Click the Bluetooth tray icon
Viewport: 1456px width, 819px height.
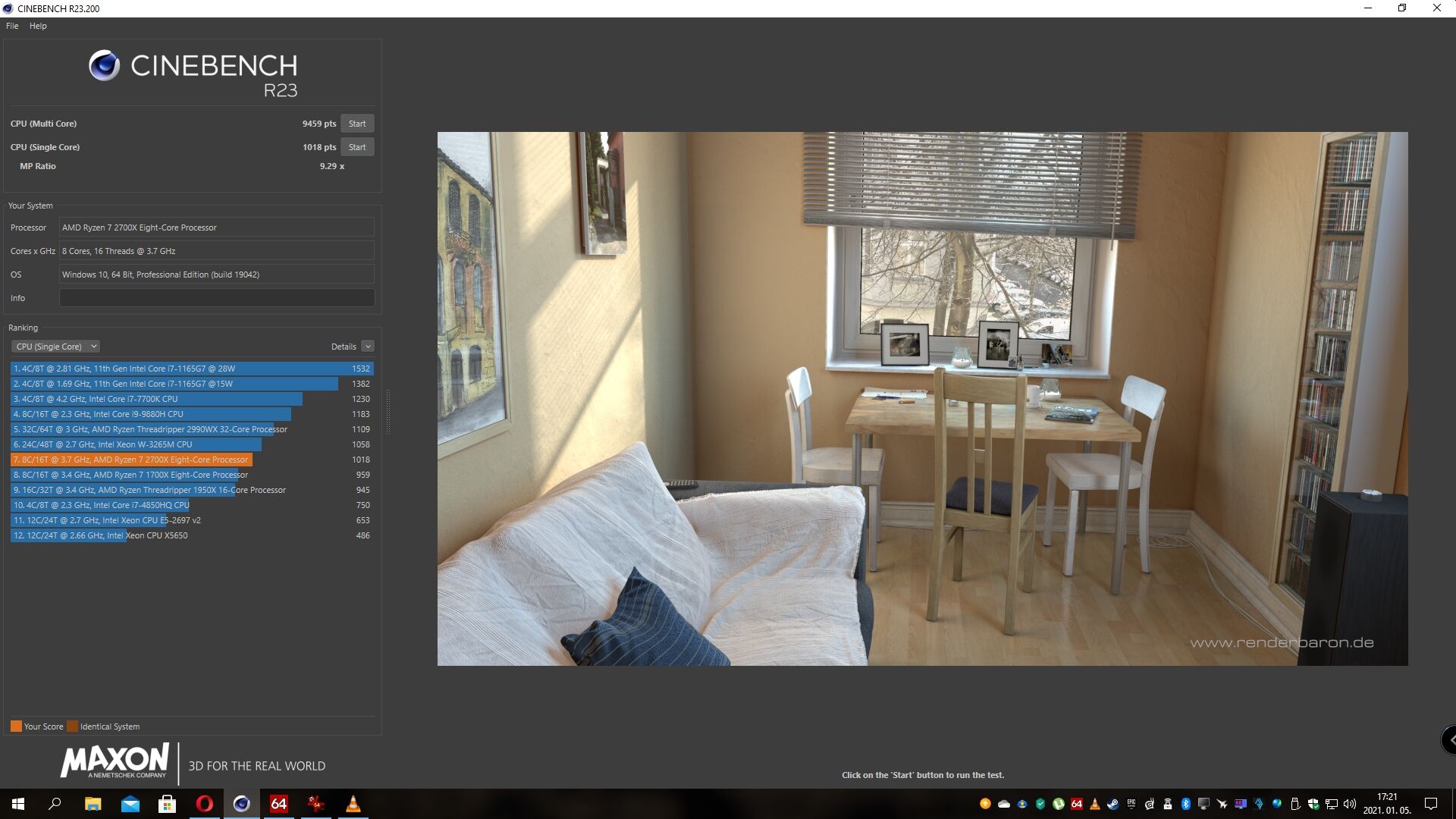point(1186,804)
